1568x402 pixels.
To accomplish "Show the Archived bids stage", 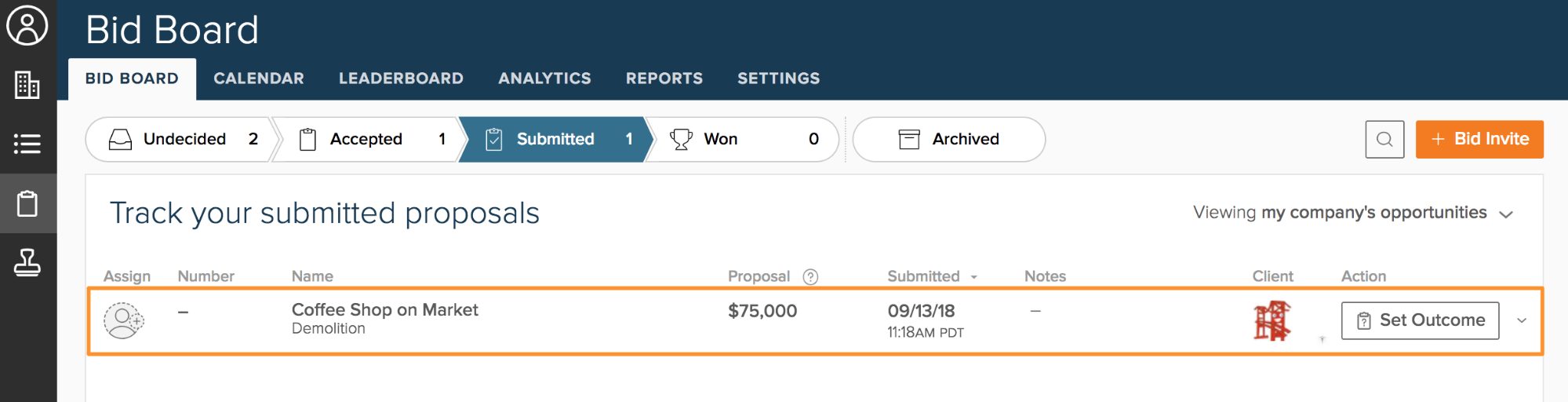I will 948,140.
